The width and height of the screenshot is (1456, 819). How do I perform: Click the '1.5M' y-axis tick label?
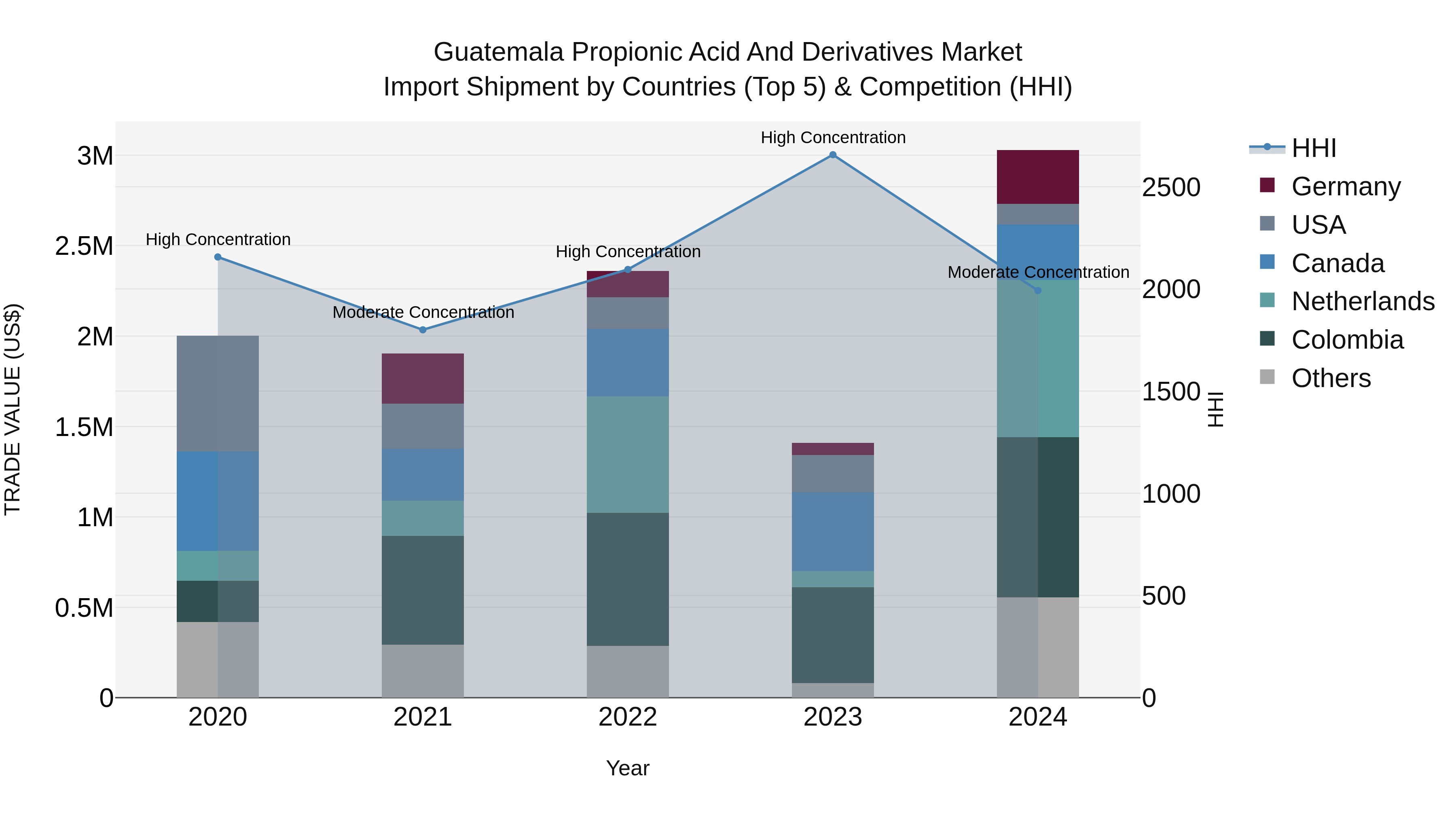[84, 427]
